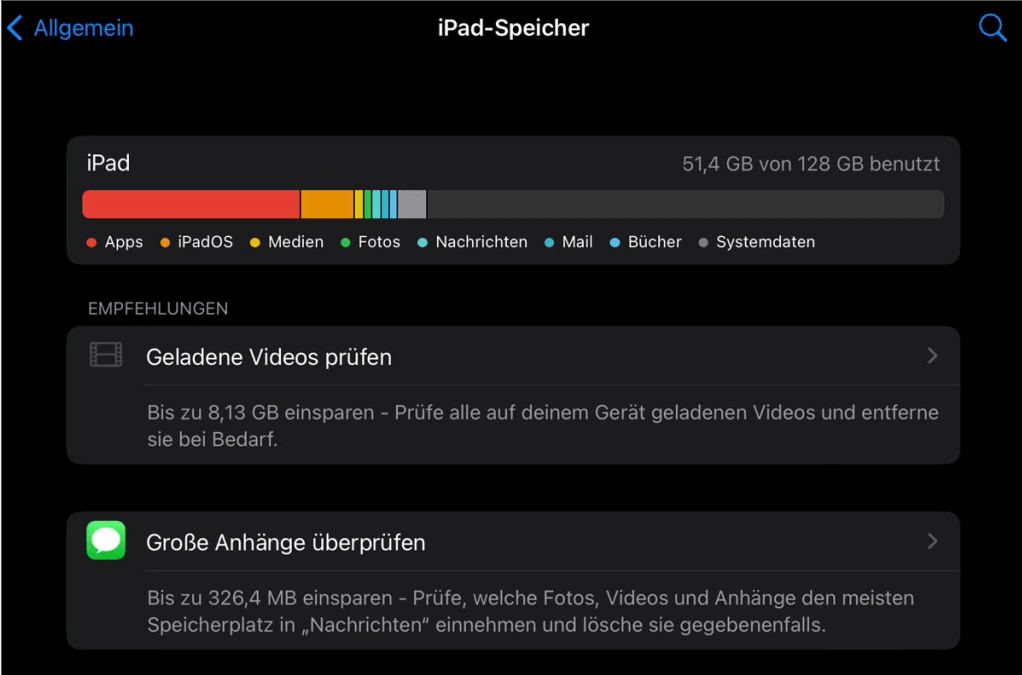Tap the film strip video icon

(106, 355)
